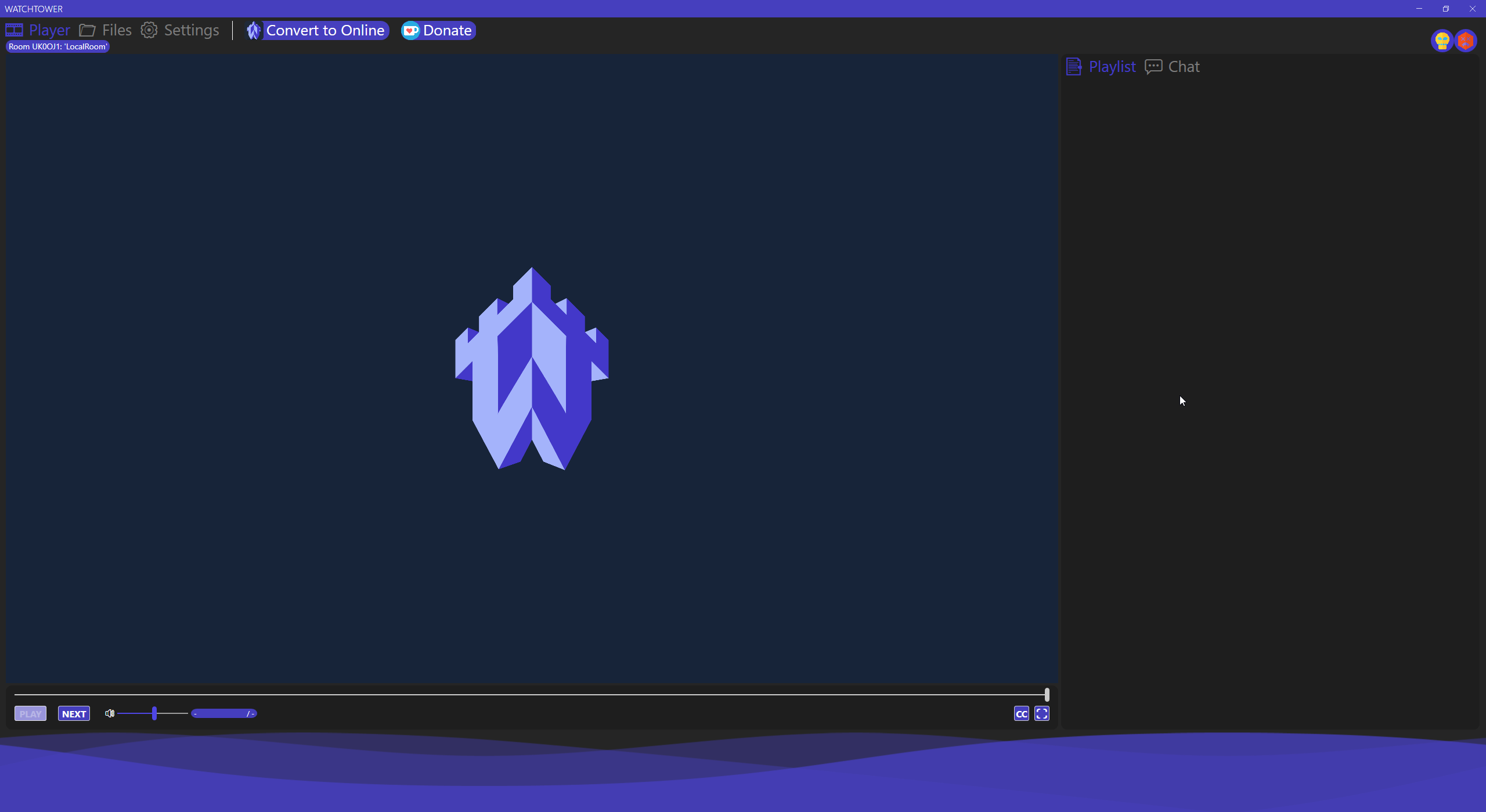Toggle closed captions with CC button
Image resolution: width=1486 pixels, height=812 pixels.
tap(1021, 713)
